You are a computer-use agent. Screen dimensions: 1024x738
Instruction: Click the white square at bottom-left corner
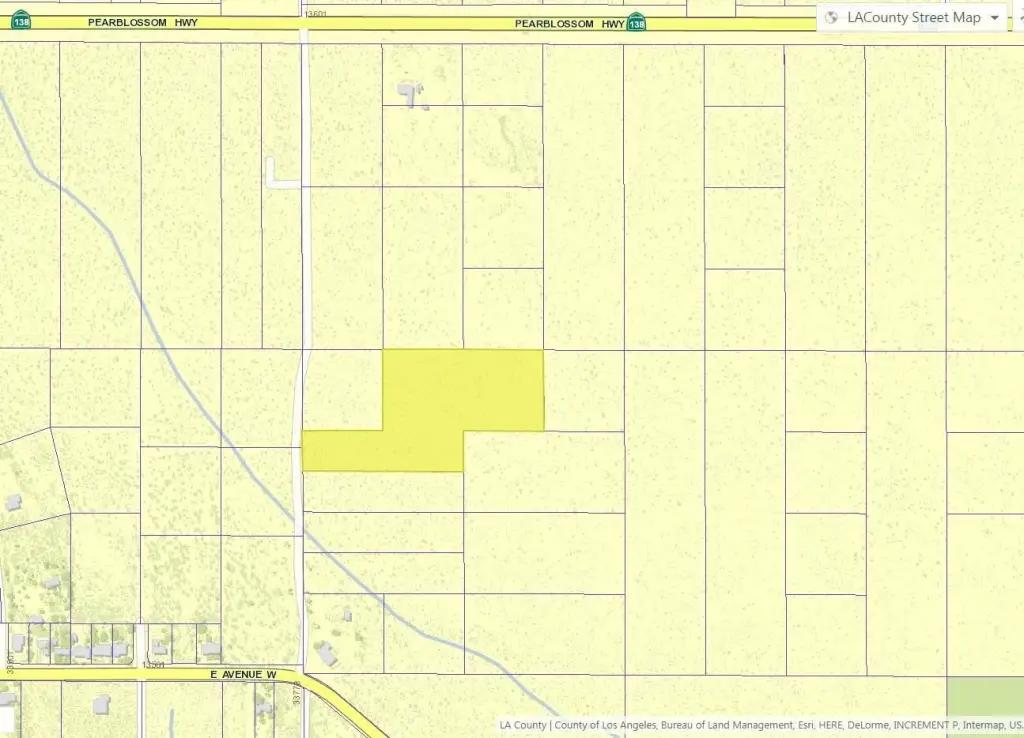tap(6, 719)
